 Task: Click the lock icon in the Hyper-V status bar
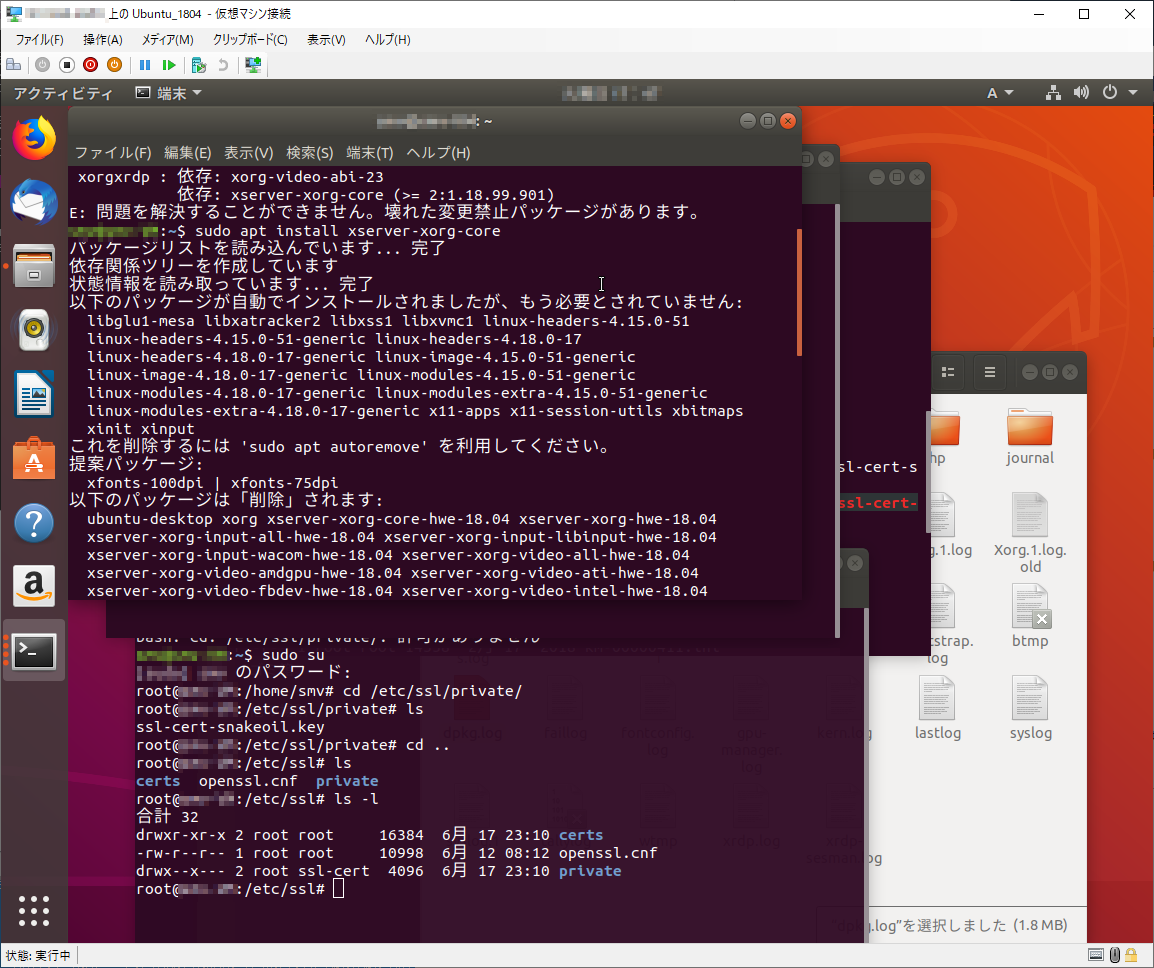tap(1131, 955)
